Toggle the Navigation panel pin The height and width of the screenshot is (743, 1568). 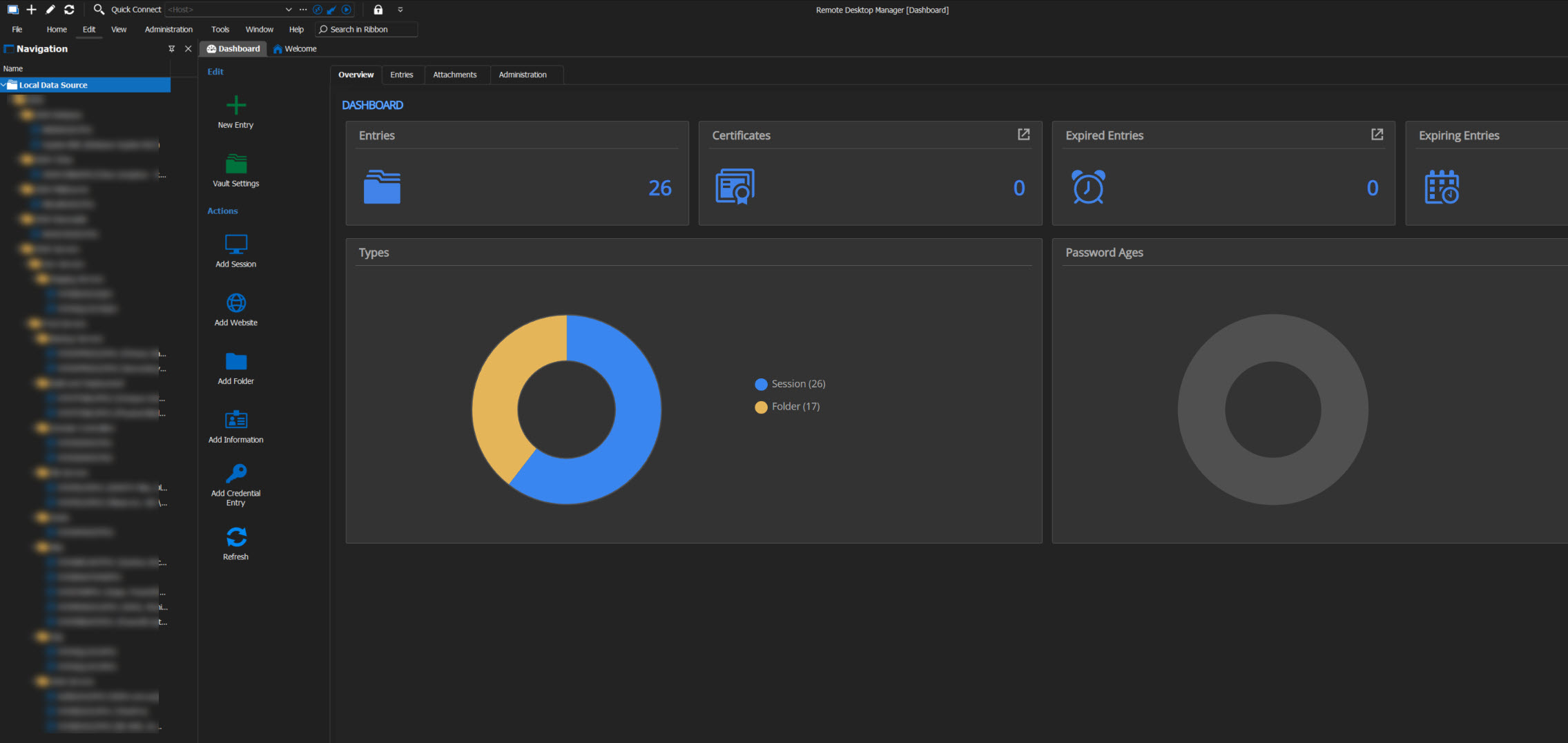pos(171,49)
